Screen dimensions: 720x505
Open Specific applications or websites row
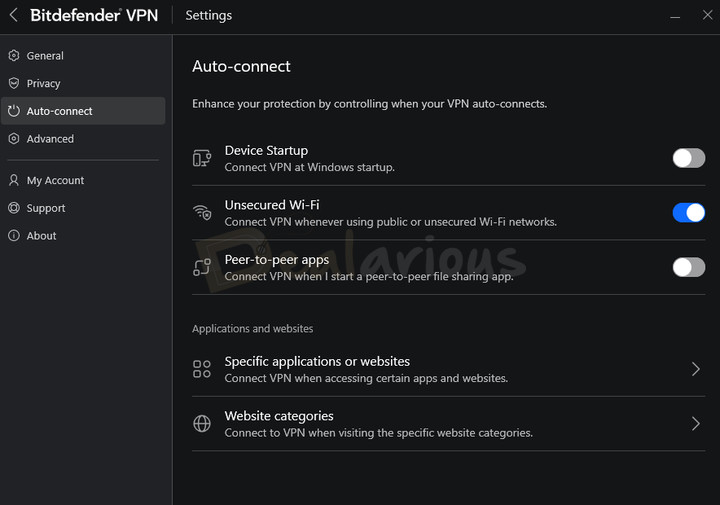click(x=449, y=369)
